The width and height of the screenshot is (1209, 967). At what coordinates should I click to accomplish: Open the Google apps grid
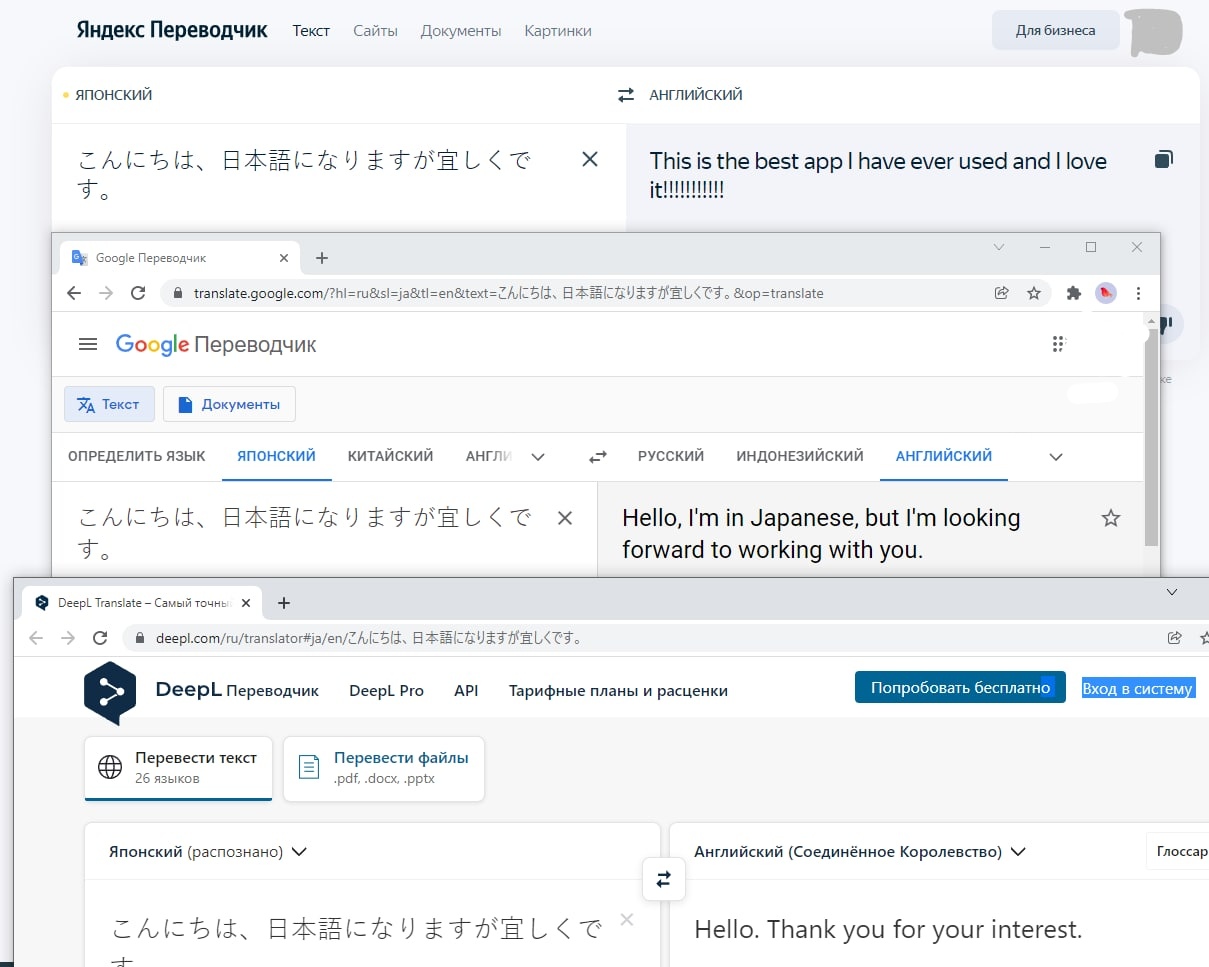1058,344
